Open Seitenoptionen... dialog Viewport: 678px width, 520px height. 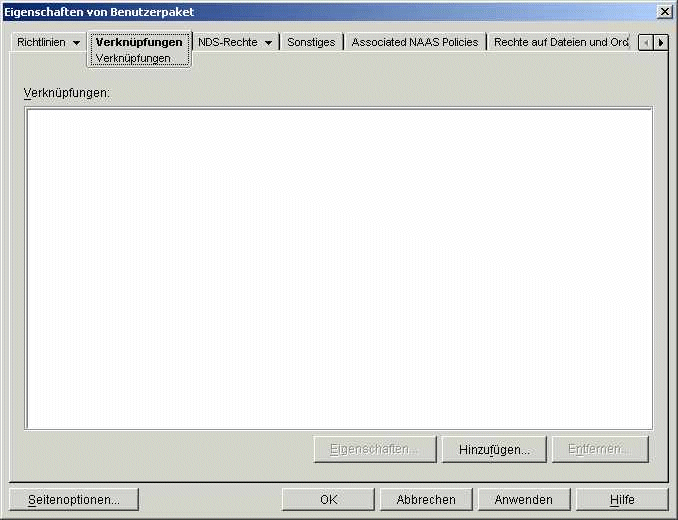click(74, 500)
